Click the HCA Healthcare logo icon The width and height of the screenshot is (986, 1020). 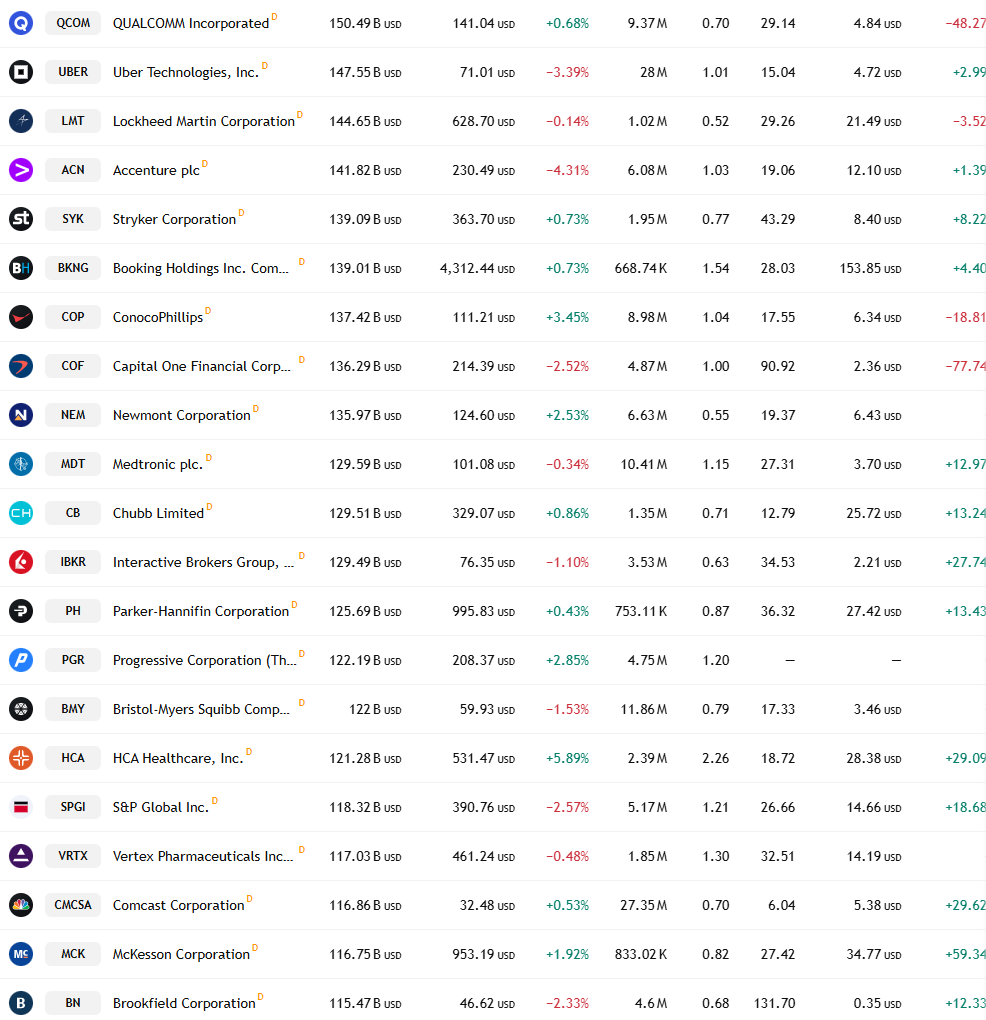[x=21, y=758]
